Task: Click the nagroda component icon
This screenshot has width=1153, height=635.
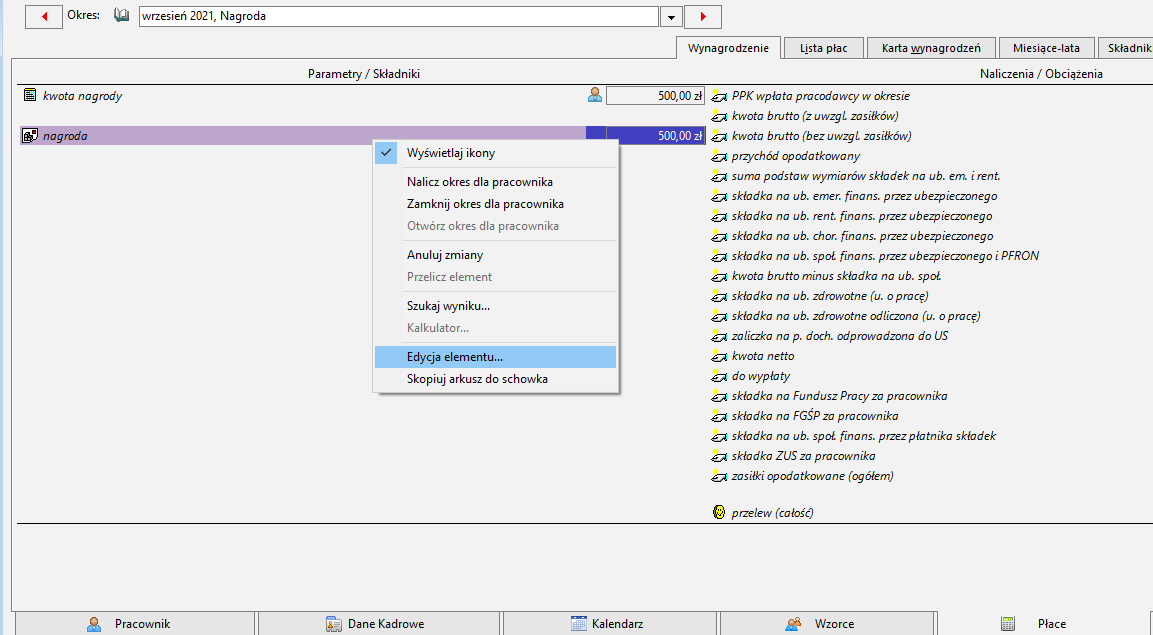Action: click(30, 135)
